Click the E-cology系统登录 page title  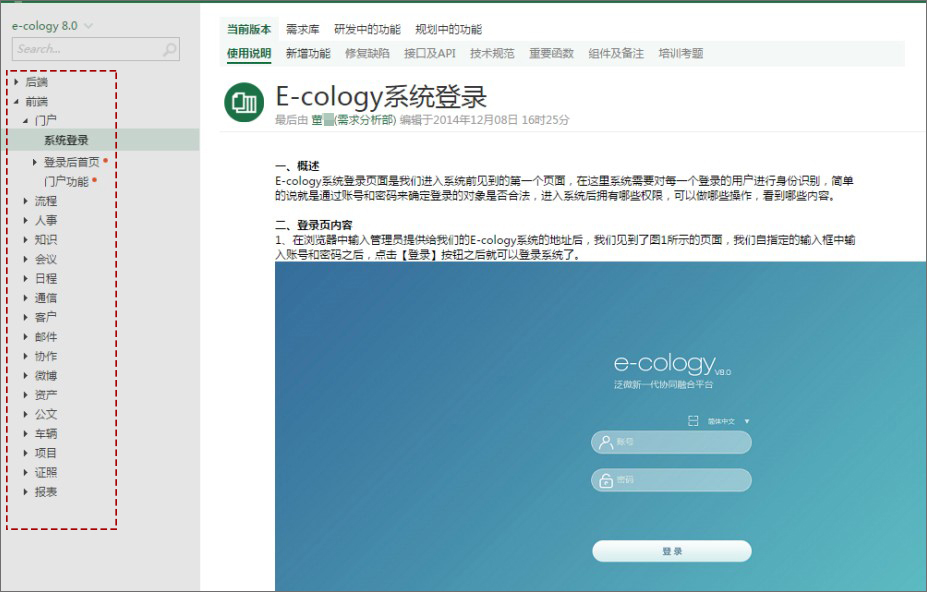pyautogui.click(x=381, y=96)
